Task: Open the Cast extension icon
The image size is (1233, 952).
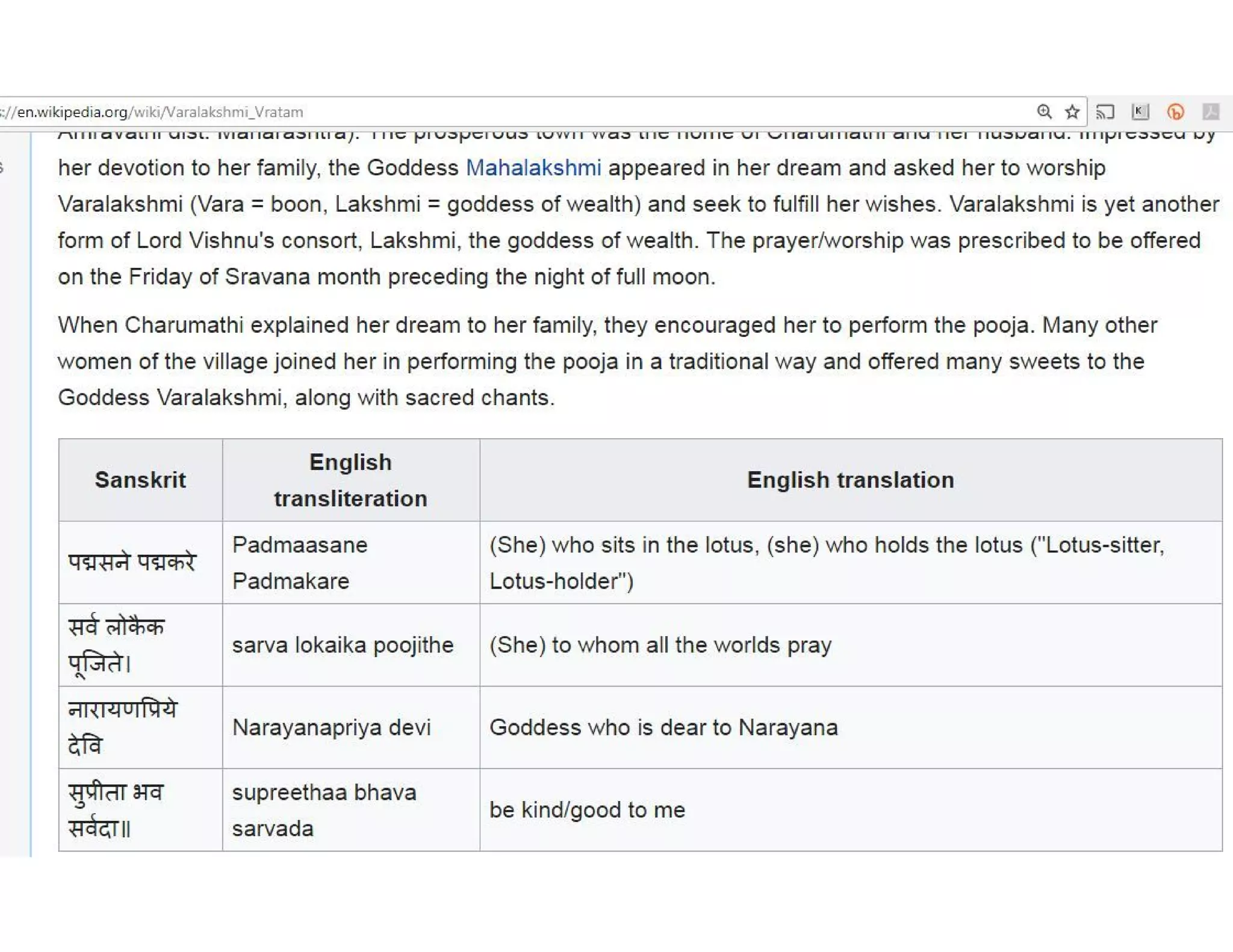Action: coord(1105,112)
